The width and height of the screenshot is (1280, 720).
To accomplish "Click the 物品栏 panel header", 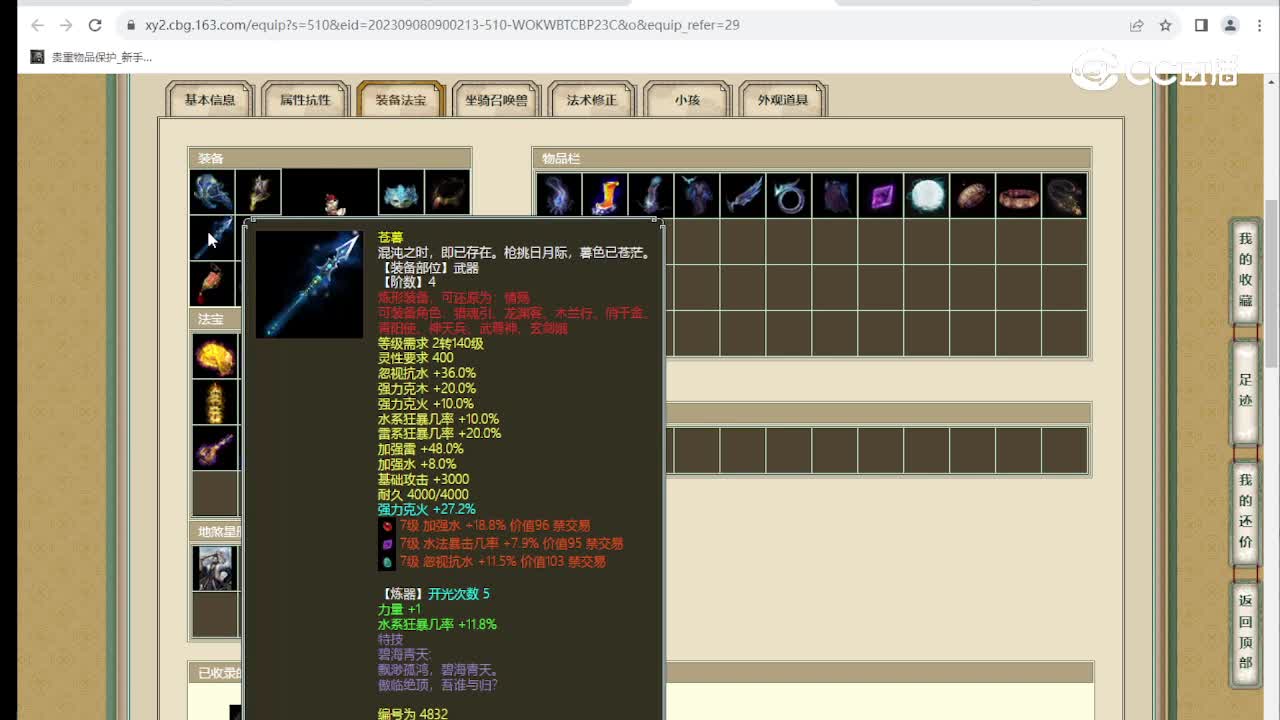I will coord(811,158).
